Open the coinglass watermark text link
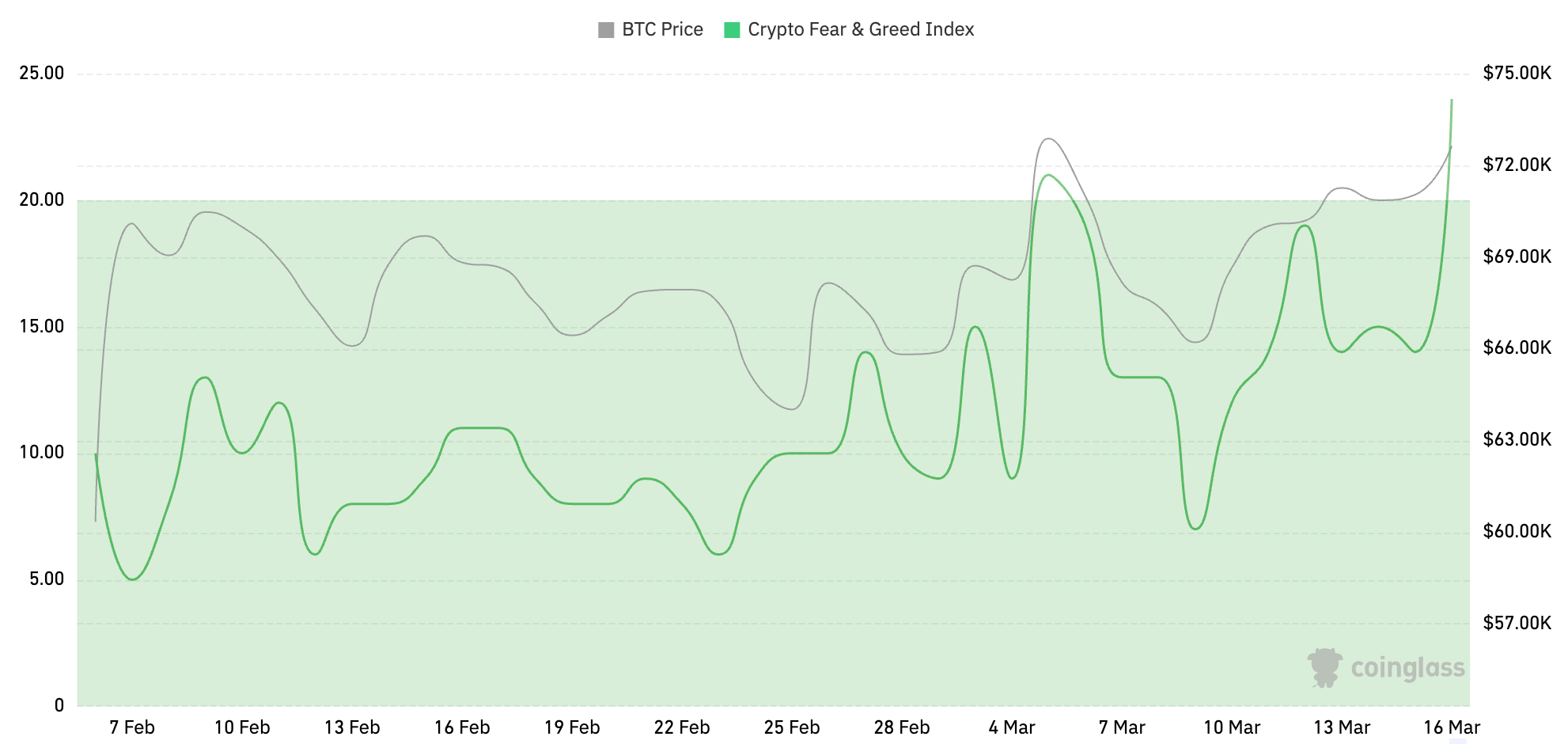Image resolution: width=1568 pixels, height=744 pixels. point(1407,668)
